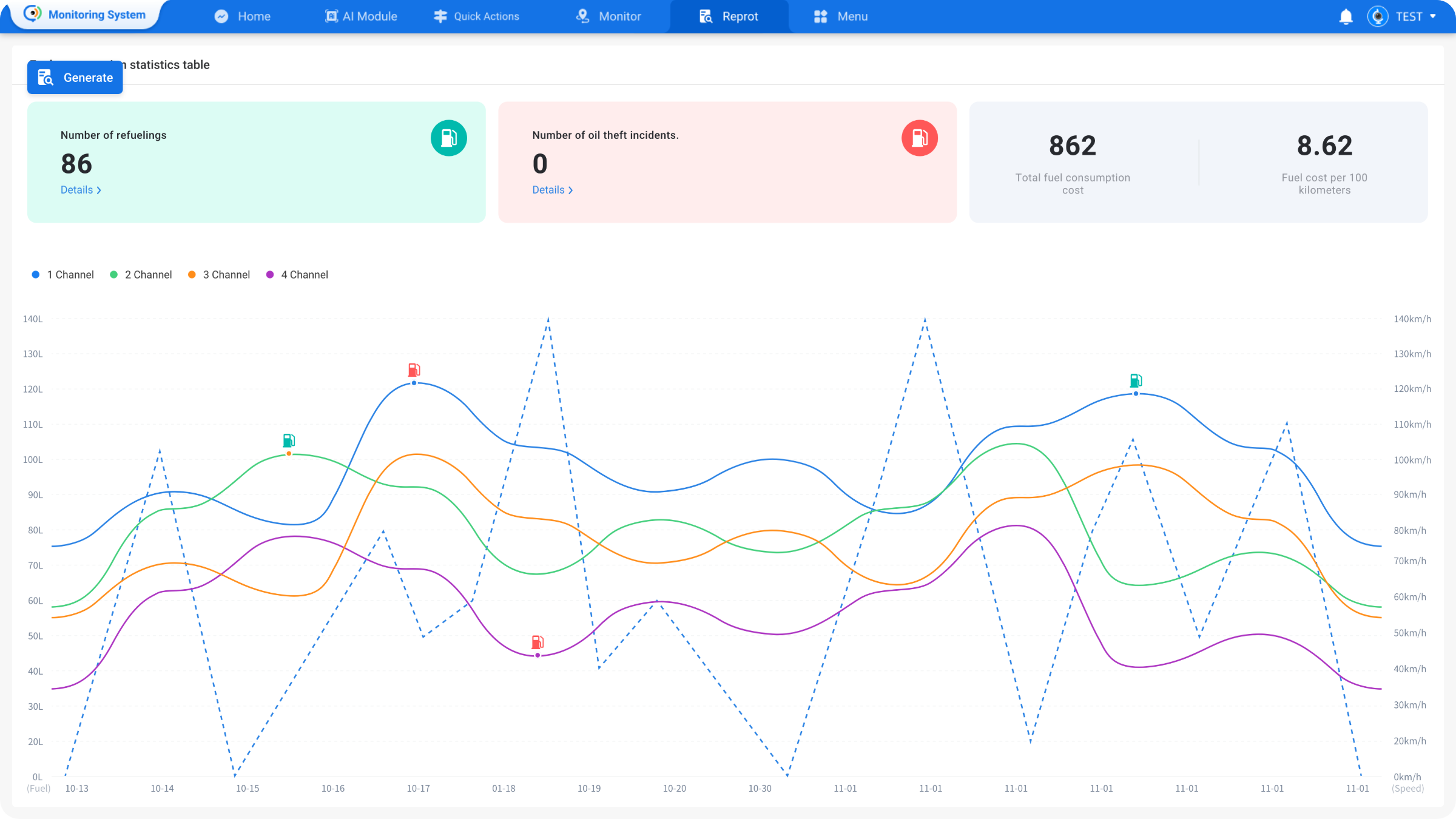
Task: Open Details under Number of refuelings
Action: pos(80,190)
